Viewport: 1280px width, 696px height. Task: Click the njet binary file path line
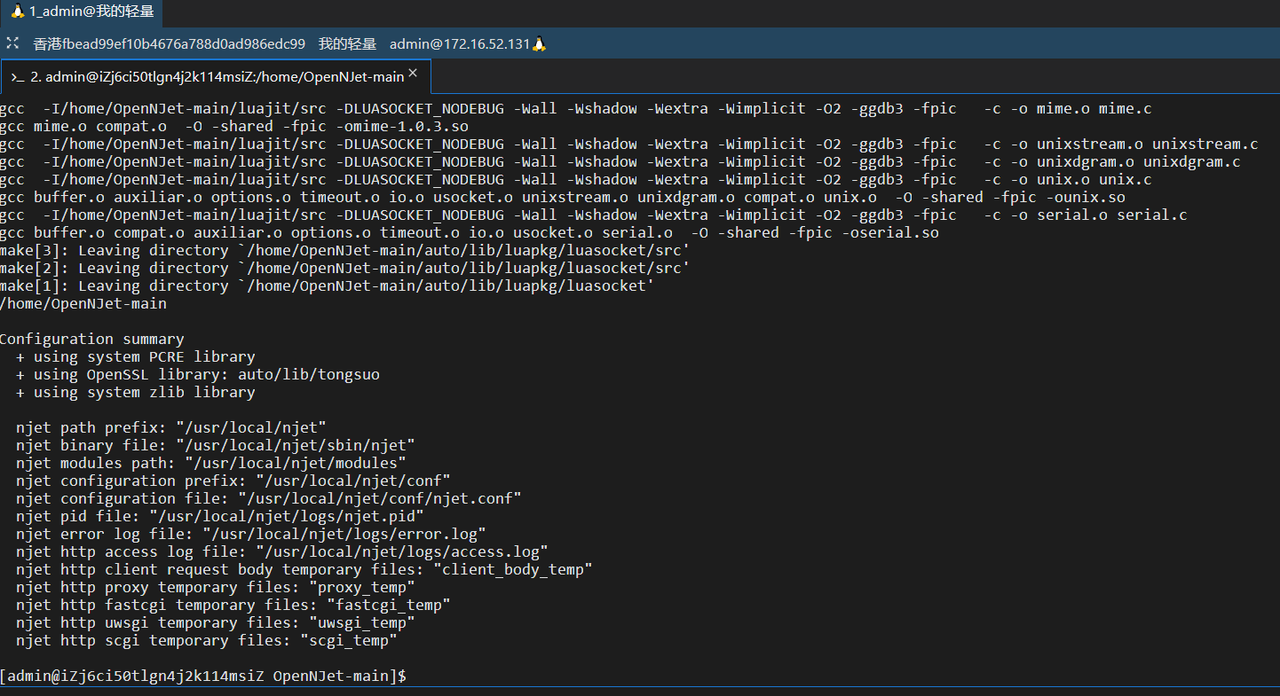tap(215, 446)
